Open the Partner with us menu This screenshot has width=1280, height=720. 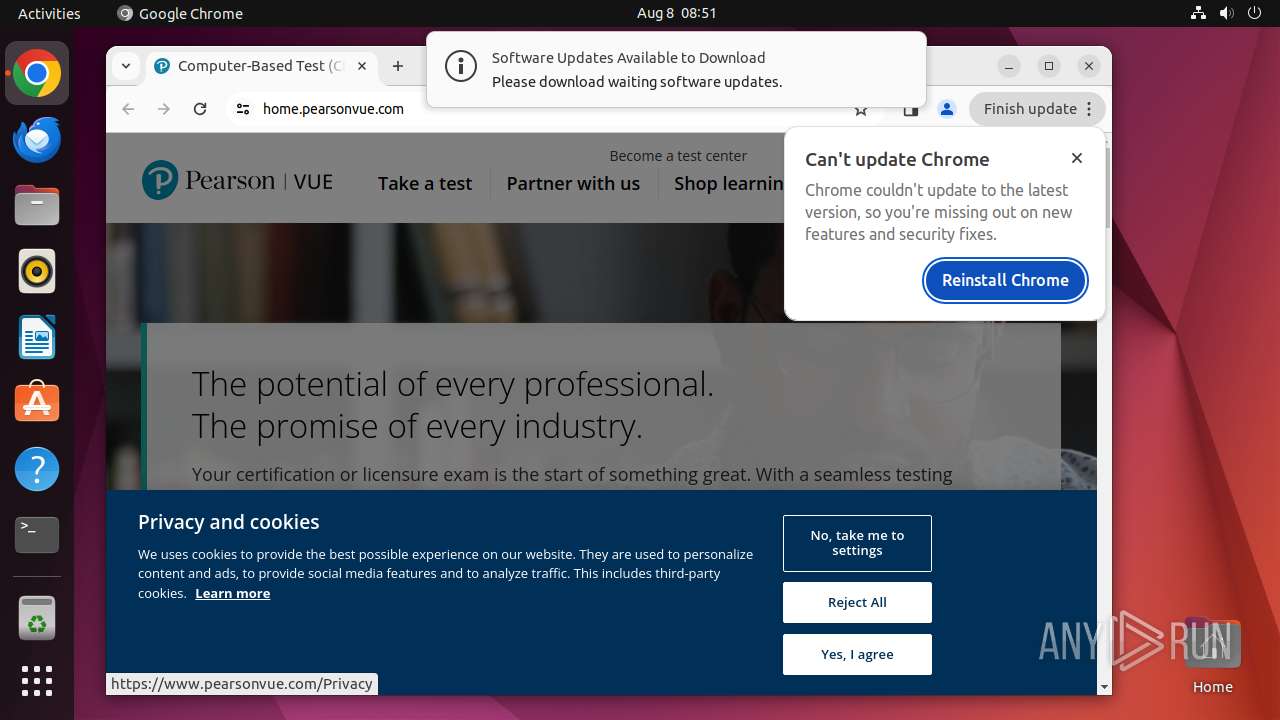[573, 184]
